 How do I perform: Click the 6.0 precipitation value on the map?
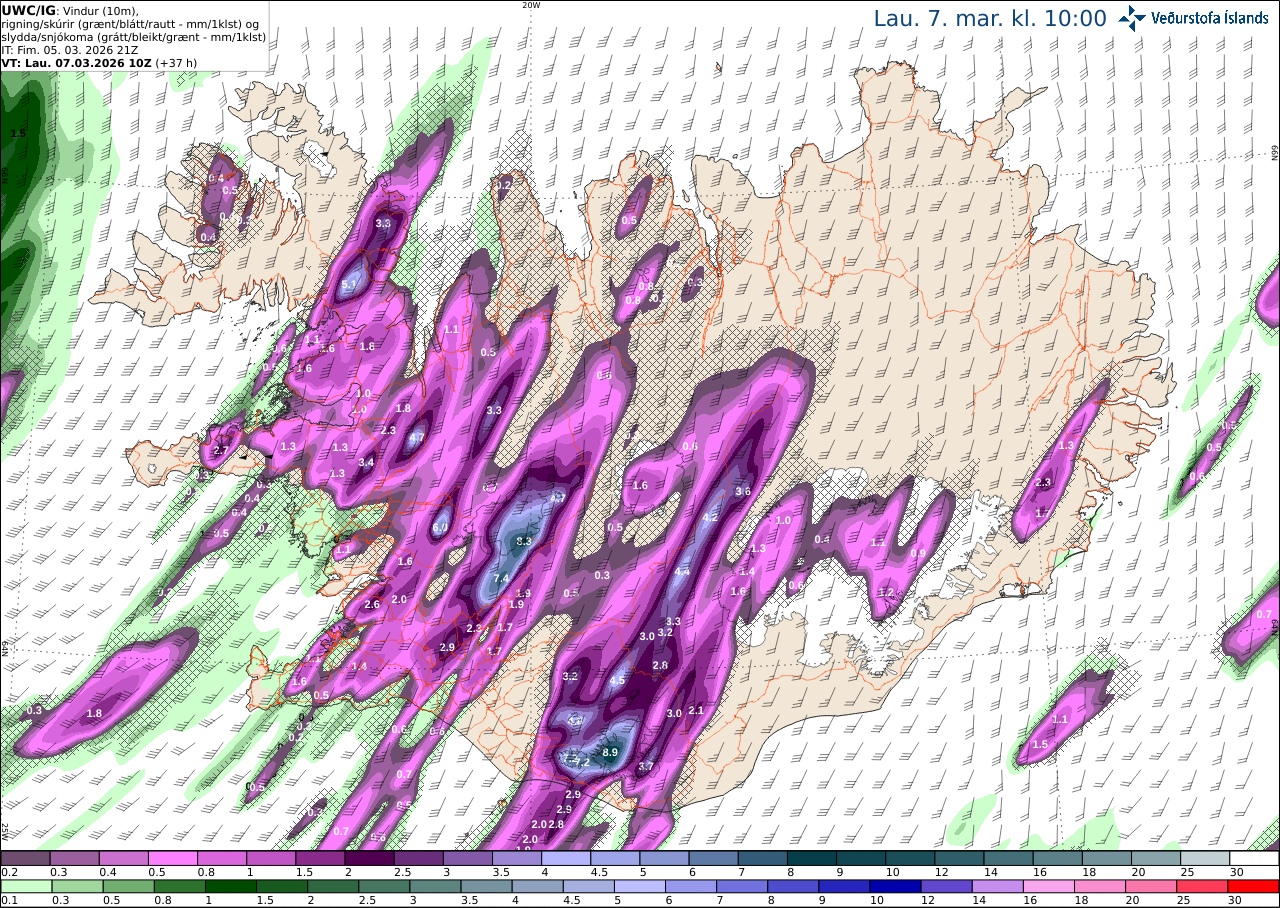point(441,527)
